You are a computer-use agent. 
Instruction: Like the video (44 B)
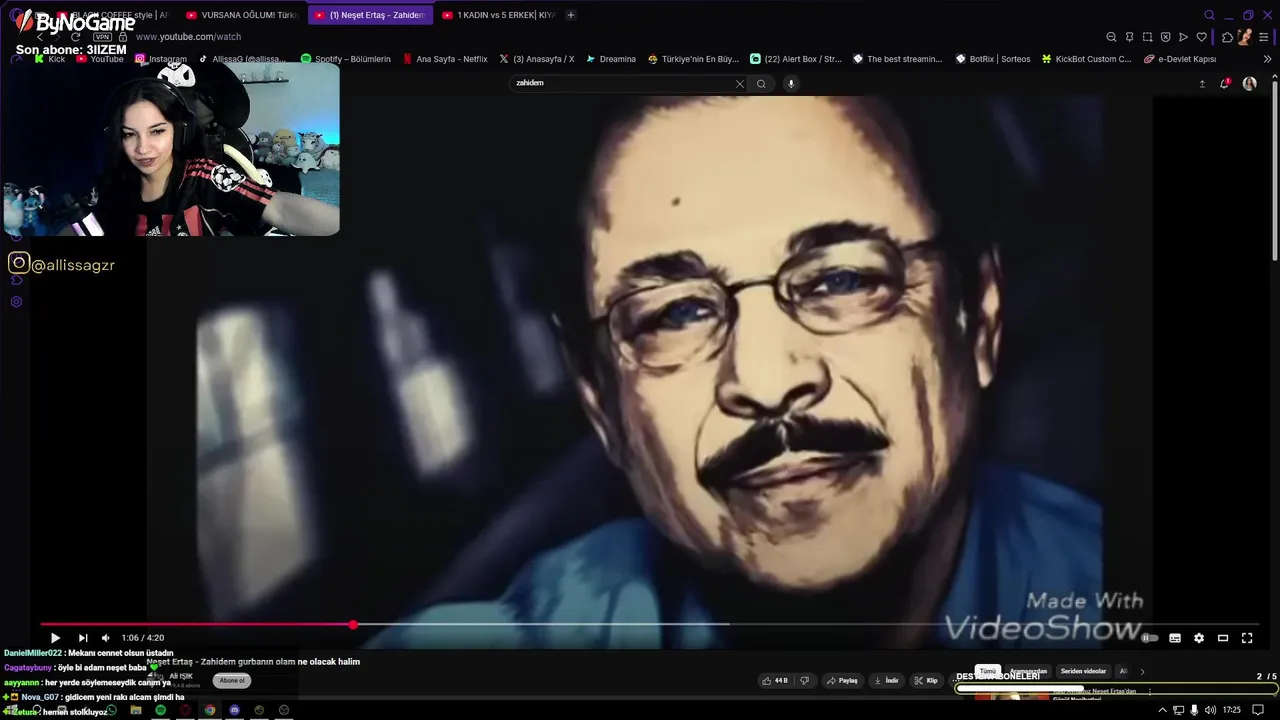775,681
